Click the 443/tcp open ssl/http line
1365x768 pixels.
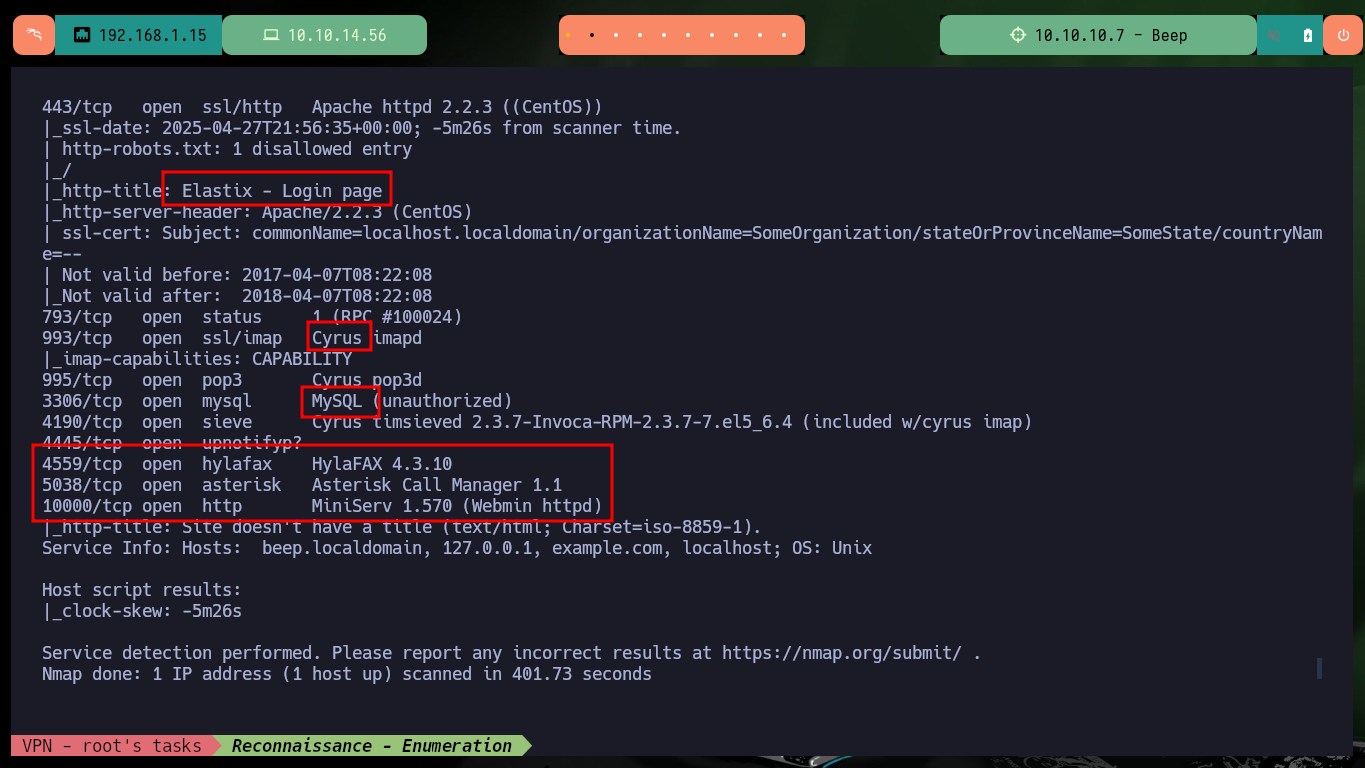coord(322,107)
